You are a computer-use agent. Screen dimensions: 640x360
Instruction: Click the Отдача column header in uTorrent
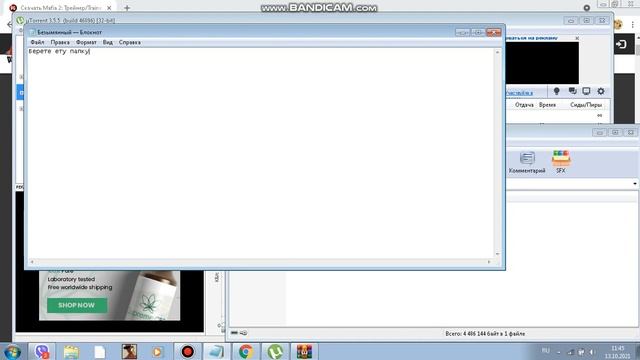(524, 105)
